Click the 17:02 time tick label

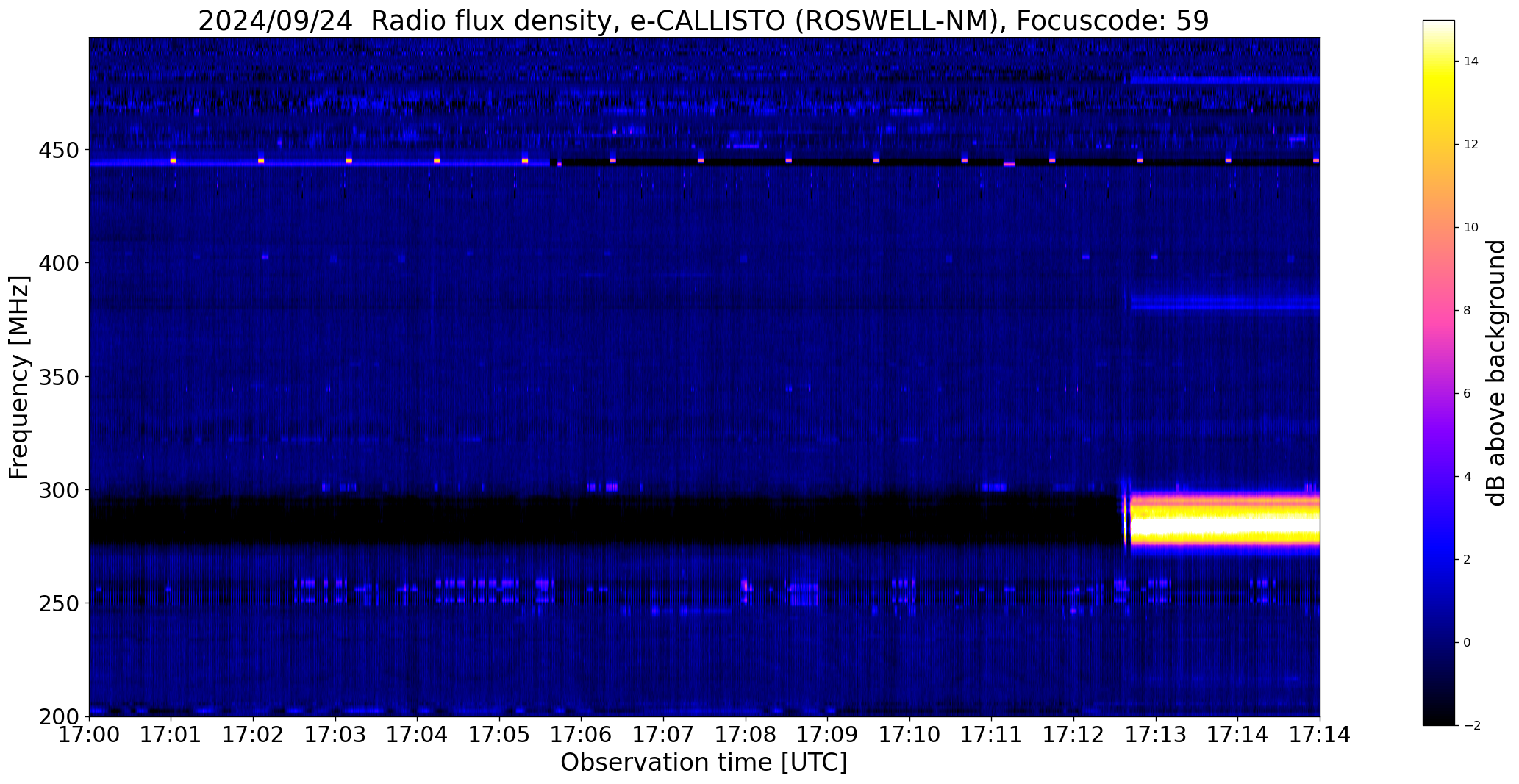(x=254, y=735)
